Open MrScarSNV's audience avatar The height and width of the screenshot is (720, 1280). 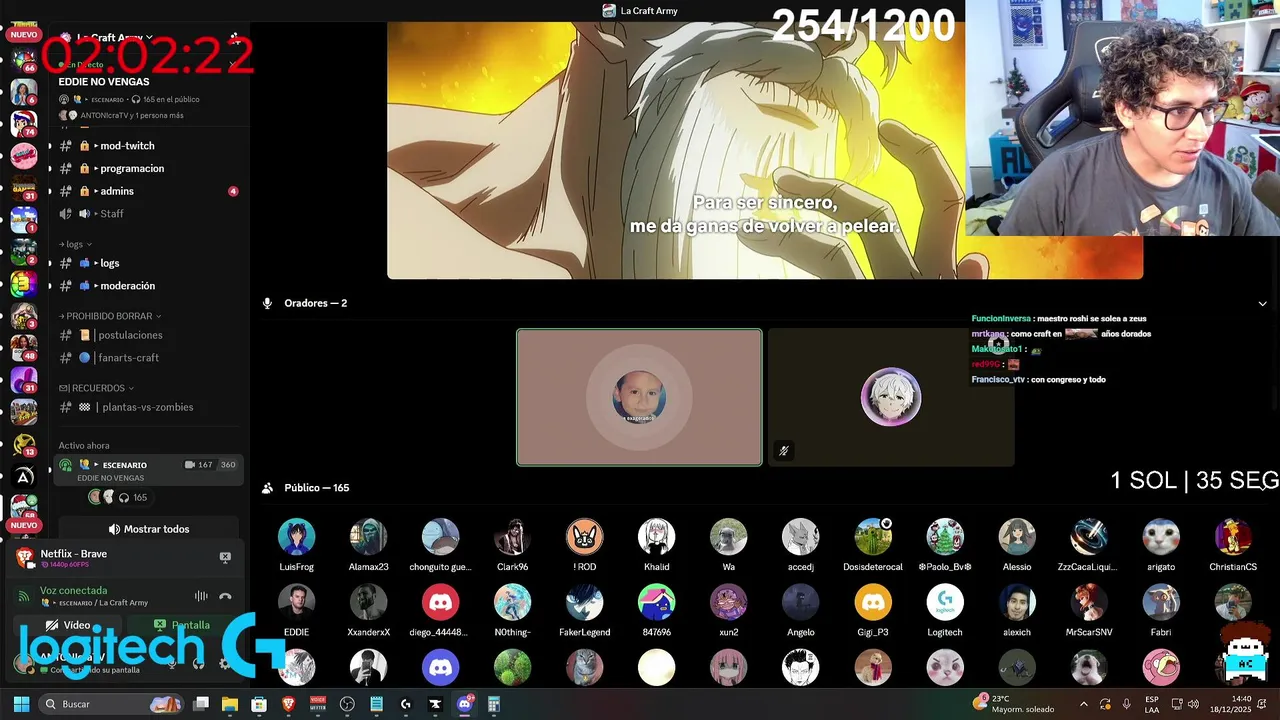click(1088, 602)
